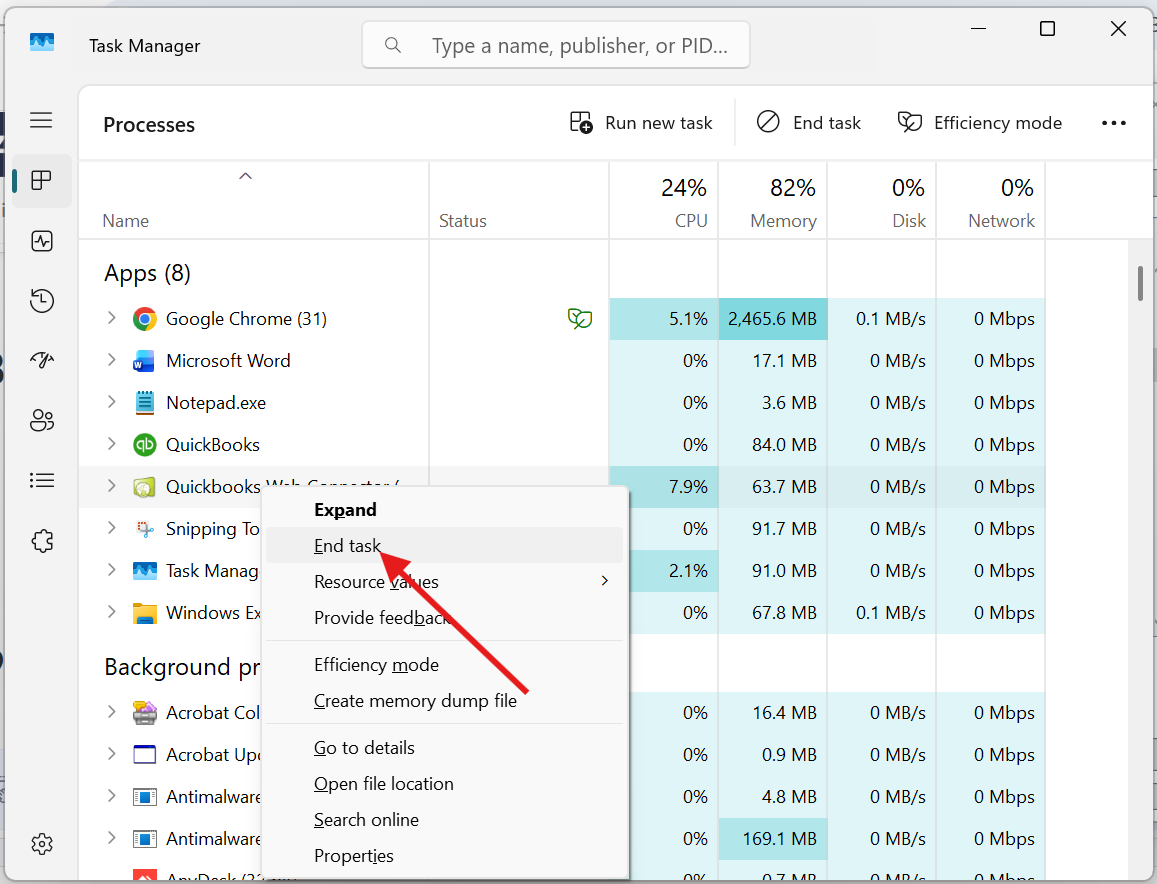Open App history from sidebar
Viewport: 1157px width, 884px height.
point(41,301)
